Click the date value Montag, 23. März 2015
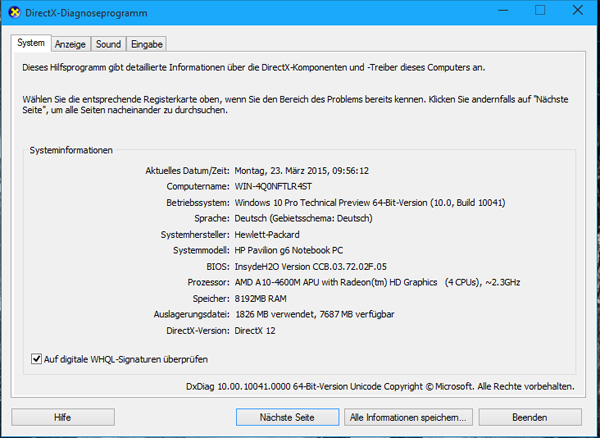The width and height of the screenshot is (600, 438). (x=302, y=171)
